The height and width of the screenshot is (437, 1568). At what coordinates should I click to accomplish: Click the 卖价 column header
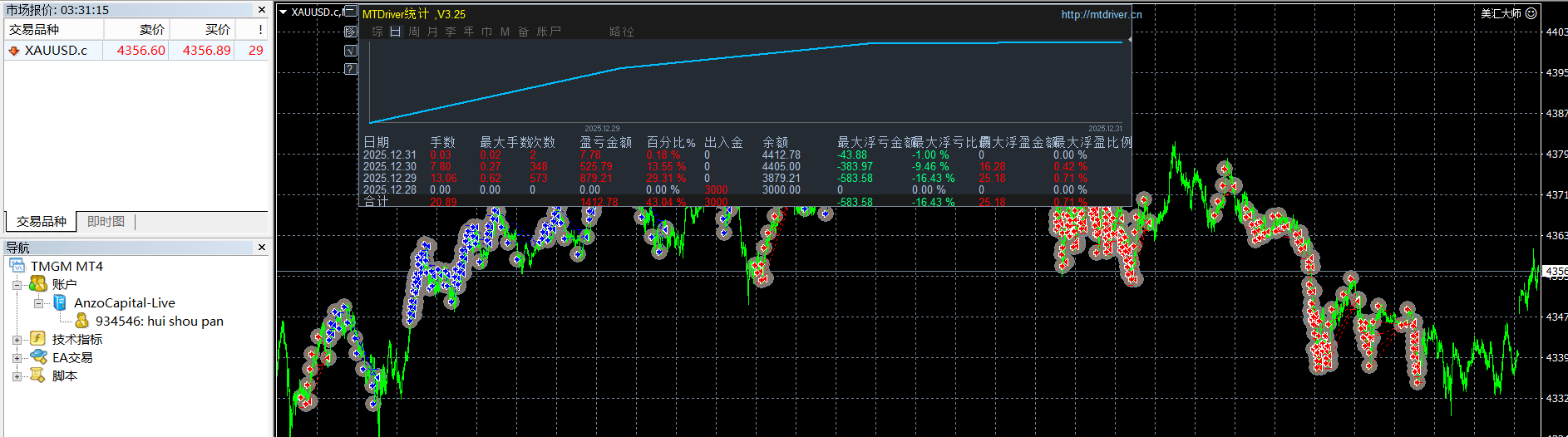coord(136,29)
